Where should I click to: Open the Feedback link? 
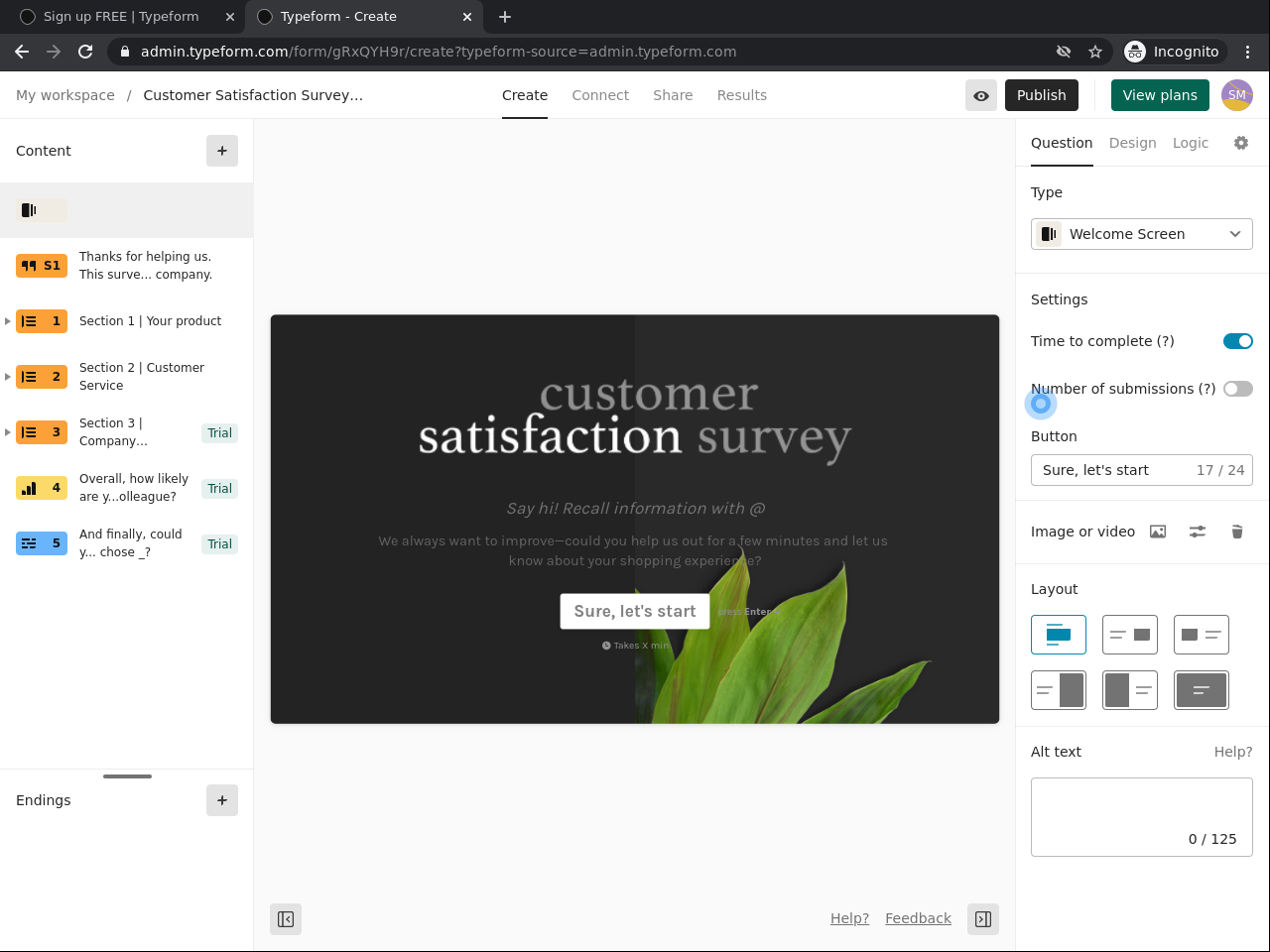(918, 918)
